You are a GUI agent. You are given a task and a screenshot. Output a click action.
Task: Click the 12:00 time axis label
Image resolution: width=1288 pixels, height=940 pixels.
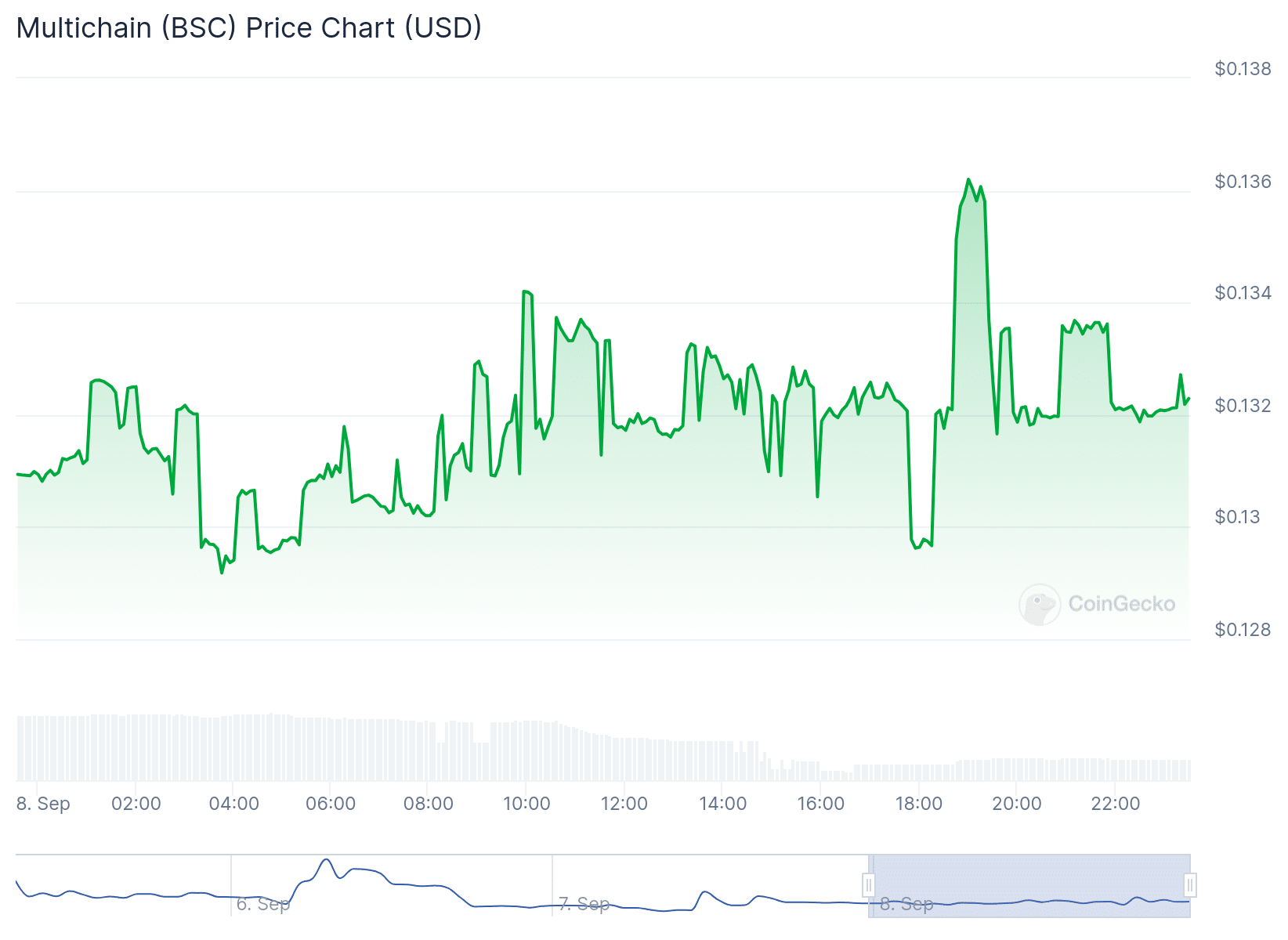624,804
